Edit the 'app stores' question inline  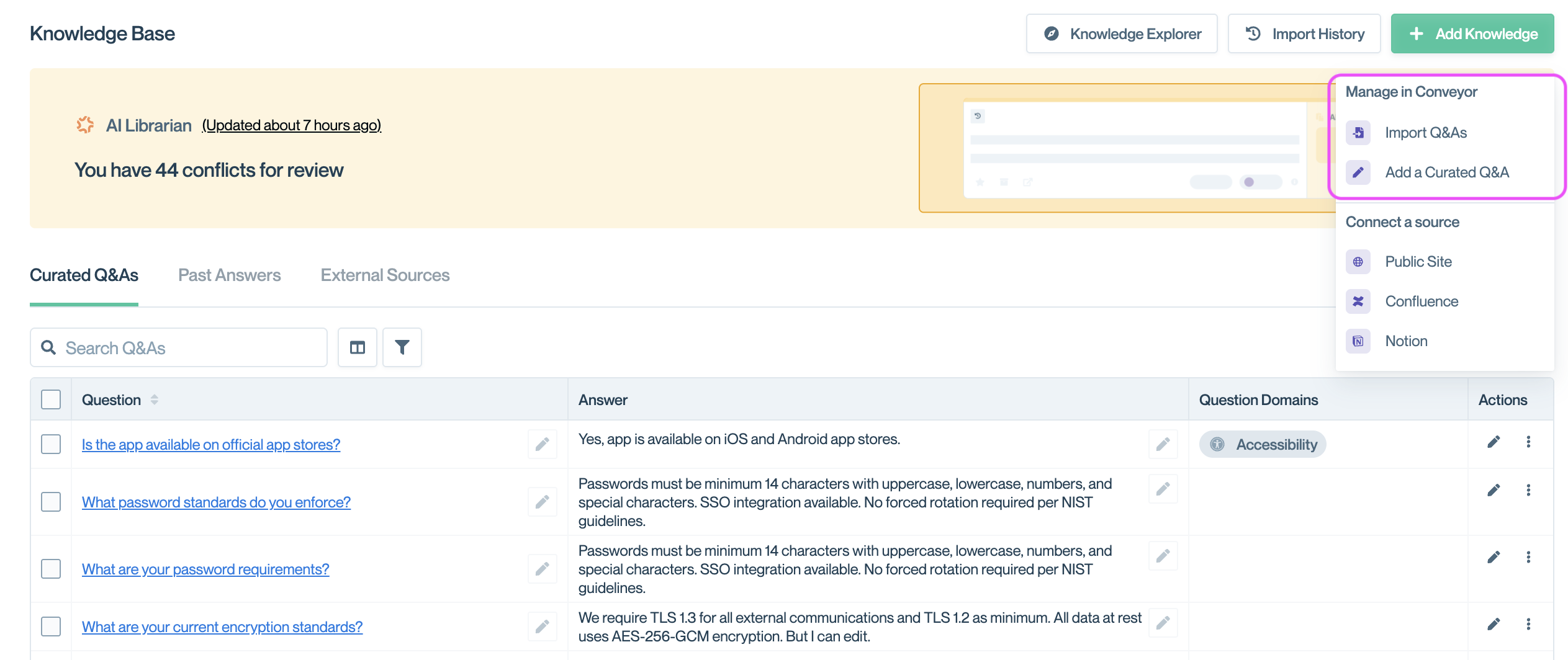pyautogui.click(x=543, y=444)
